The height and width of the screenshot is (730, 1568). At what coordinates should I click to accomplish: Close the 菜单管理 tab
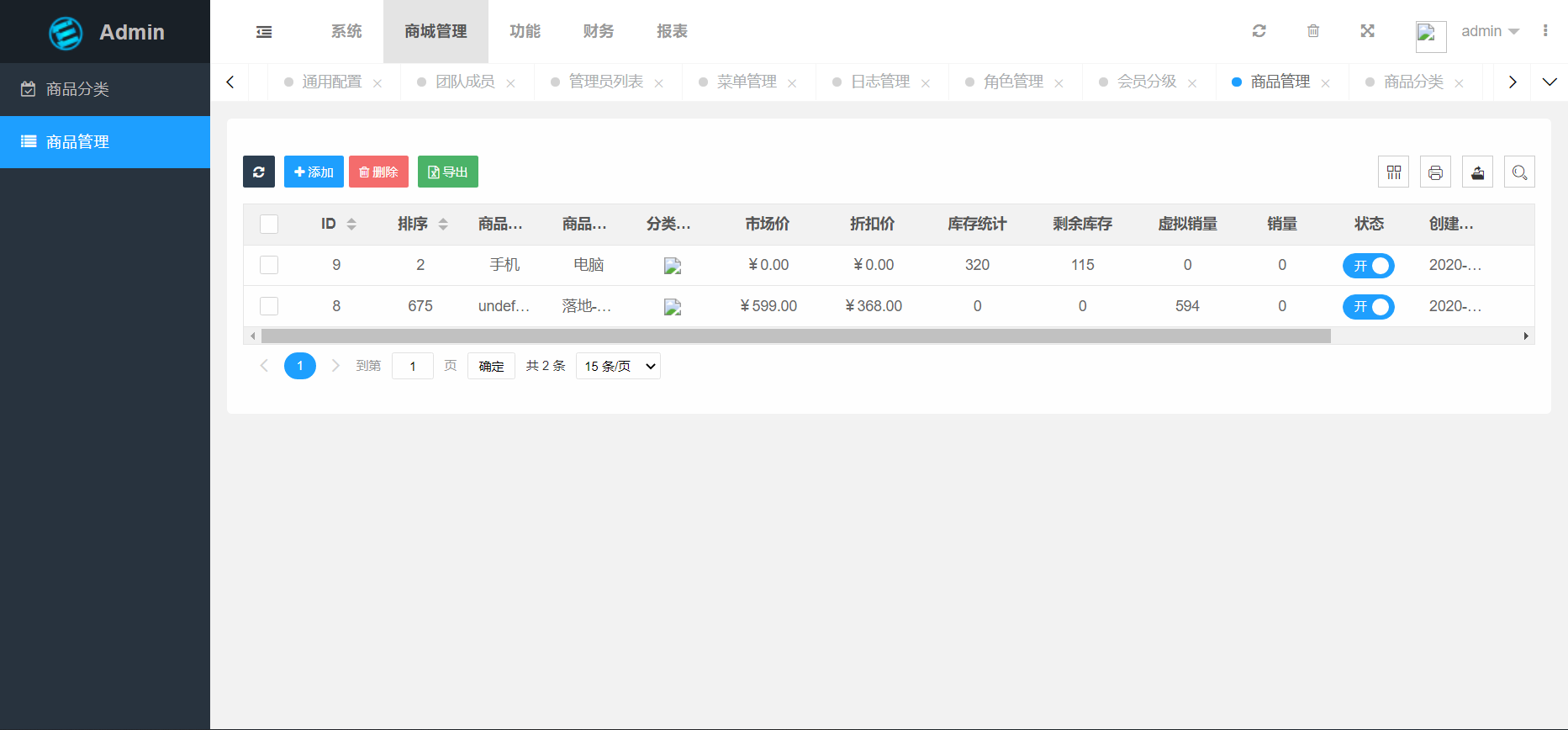[792, 83]
